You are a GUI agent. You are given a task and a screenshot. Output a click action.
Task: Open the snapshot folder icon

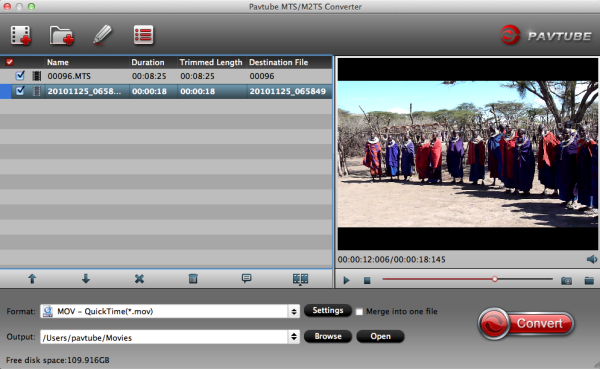click(589, 281)
